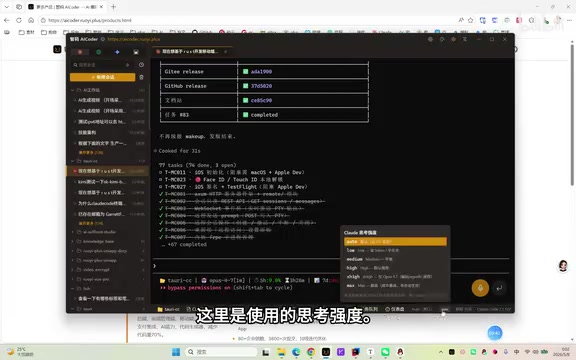Click the trash icon beside the new-session button

141,77
